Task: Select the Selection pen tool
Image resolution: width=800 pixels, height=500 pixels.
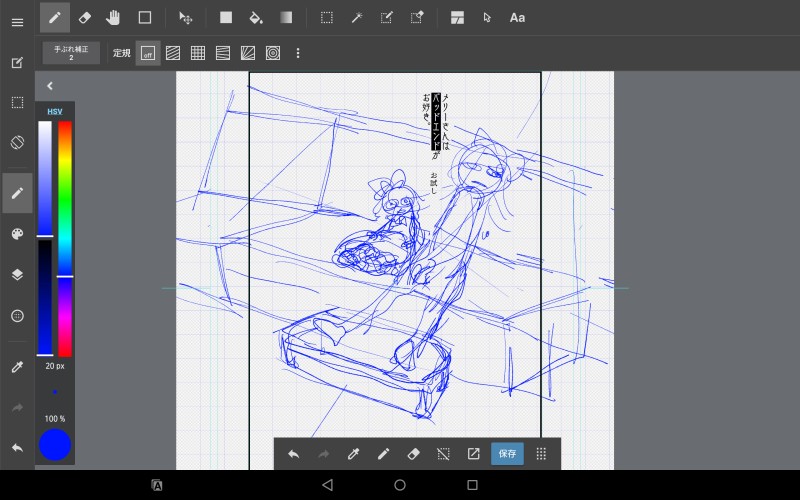Action: 387,18
